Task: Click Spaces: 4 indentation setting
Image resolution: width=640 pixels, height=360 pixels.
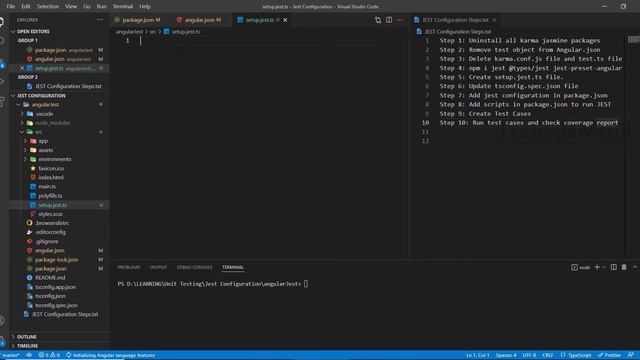Action: point(506,355)
